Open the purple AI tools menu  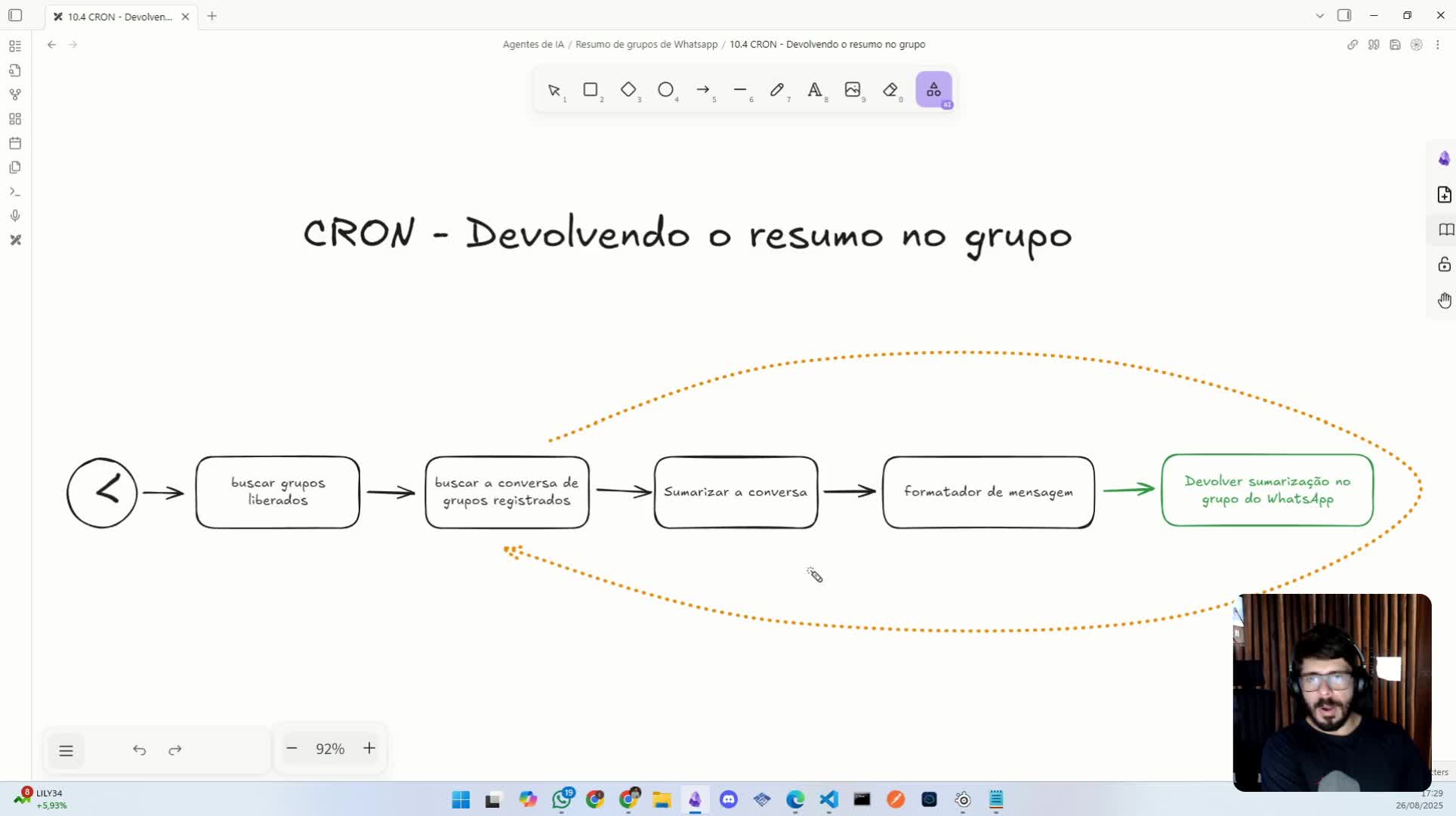(x=933, y=90)
